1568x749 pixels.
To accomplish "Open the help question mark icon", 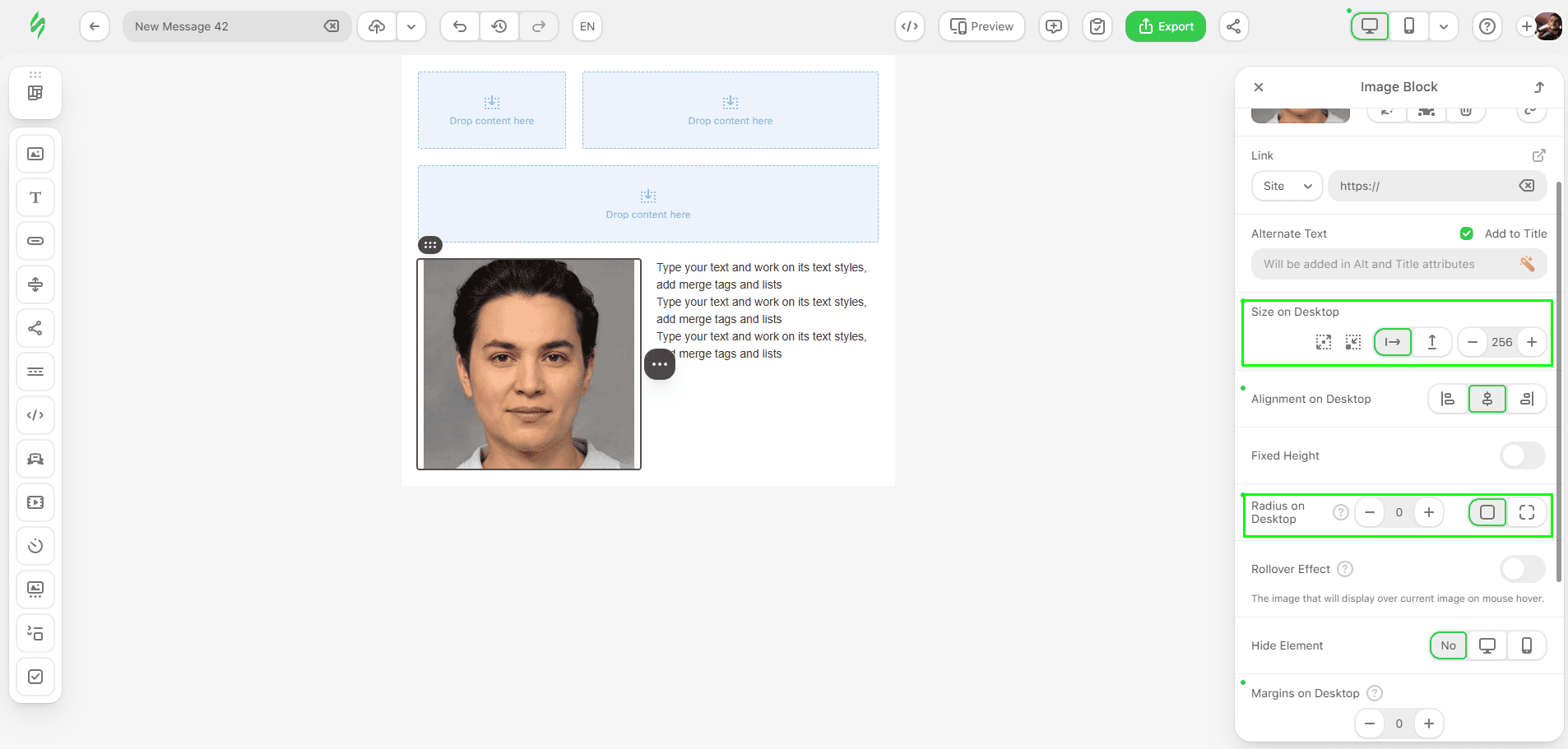I will 1487,26.
